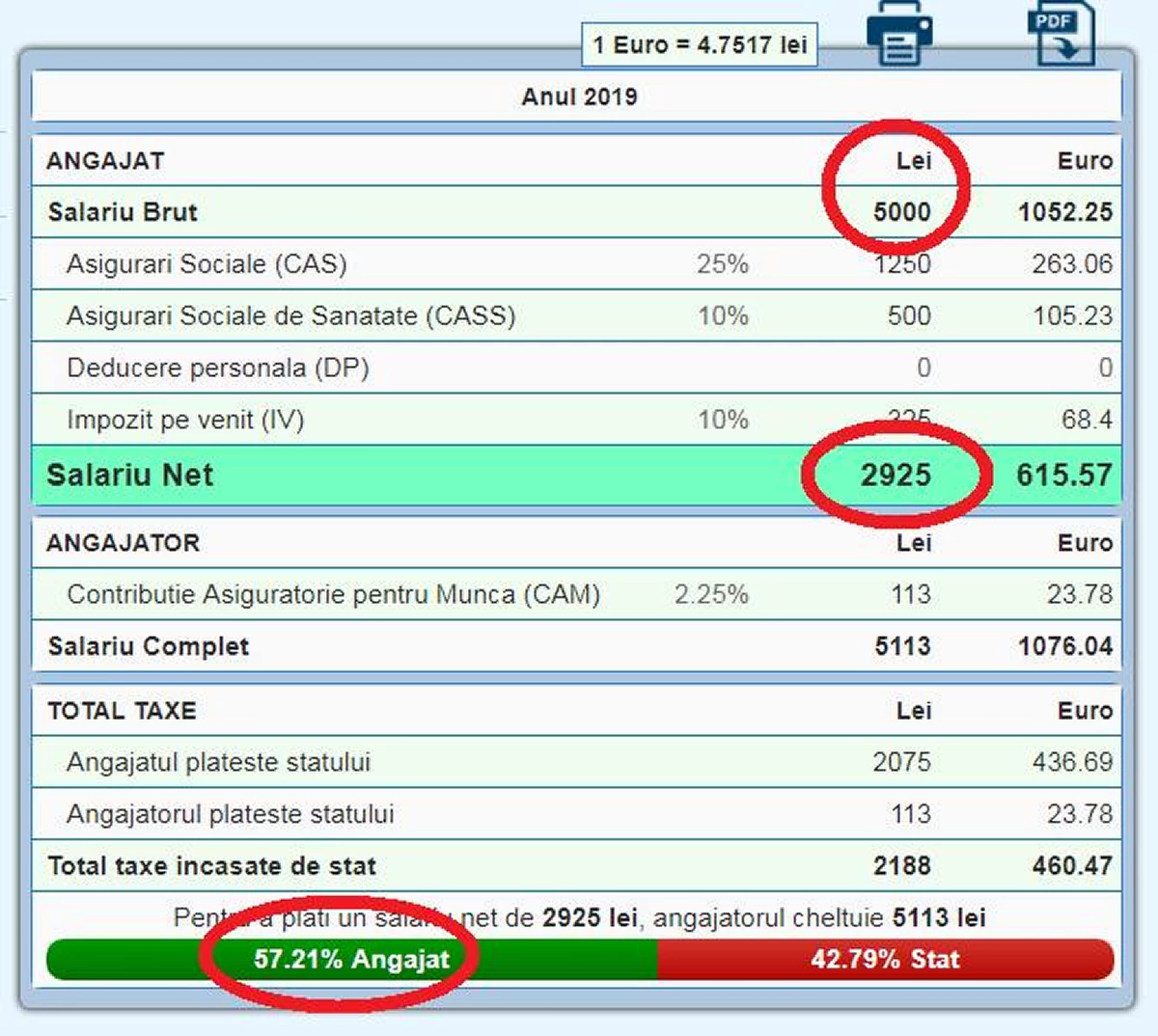Viewport: 1158px width, 1036px height.
Task: Select the TOTAL TAXE section header
Action: click(122, 711)
